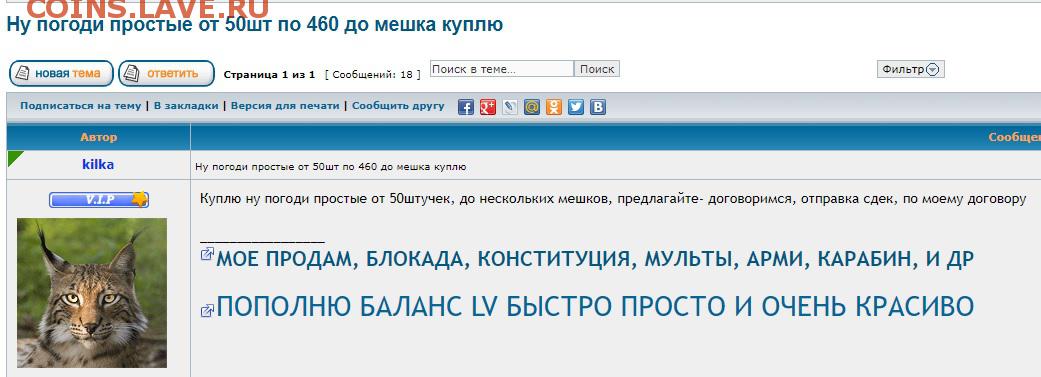Focus the Поиск в теме search field
Viewport: 1041px width, 377px height.
502,69
